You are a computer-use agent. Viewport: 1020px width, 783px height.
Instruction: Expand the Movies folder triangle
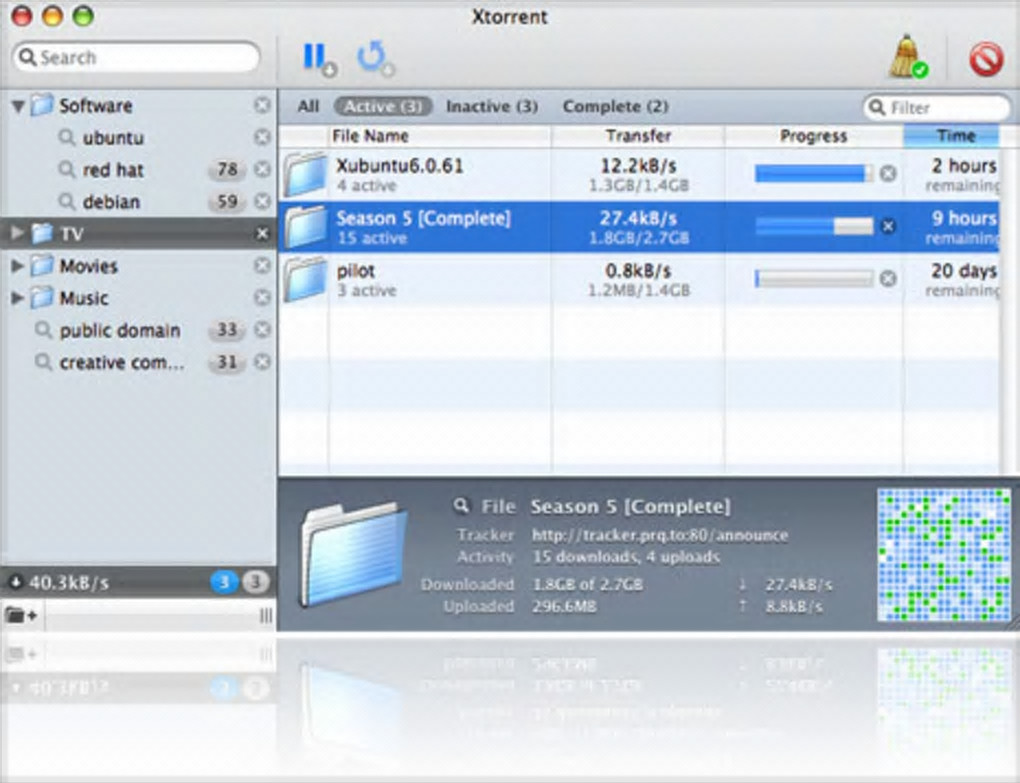(18, 265)
